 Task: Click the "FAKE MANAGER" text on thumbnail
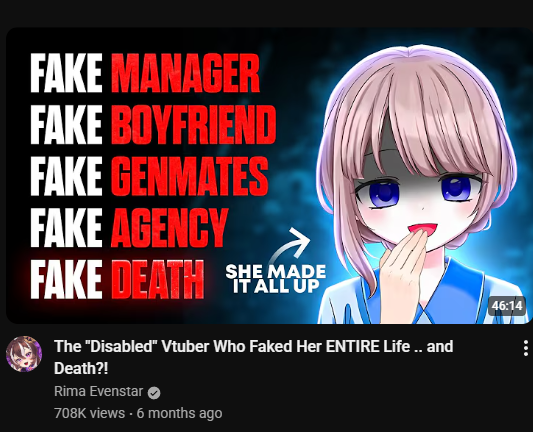145,73
